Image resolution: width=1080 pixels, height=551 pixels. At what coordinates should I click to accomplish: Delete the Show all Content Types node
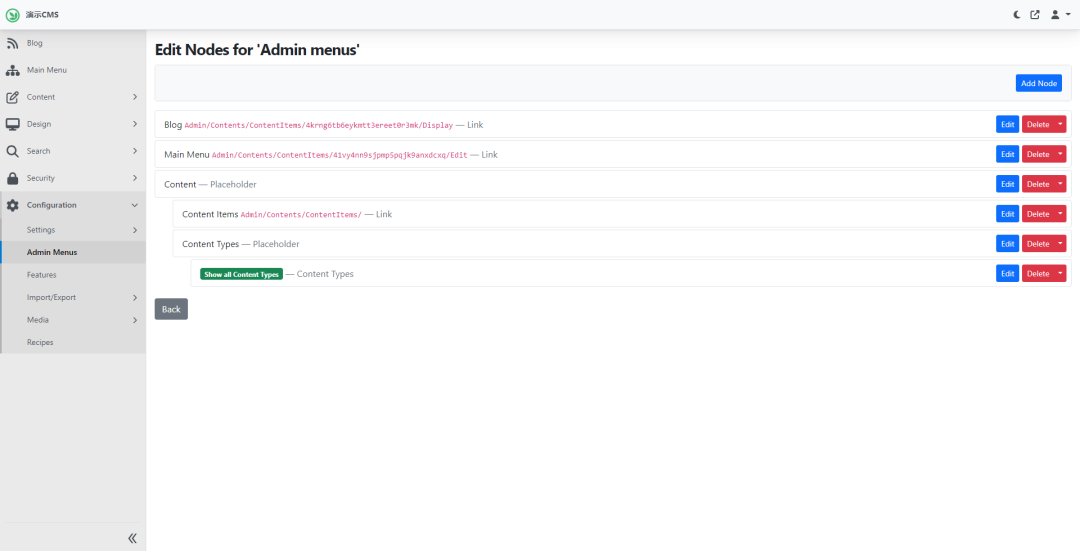(x=1038, y=273)
